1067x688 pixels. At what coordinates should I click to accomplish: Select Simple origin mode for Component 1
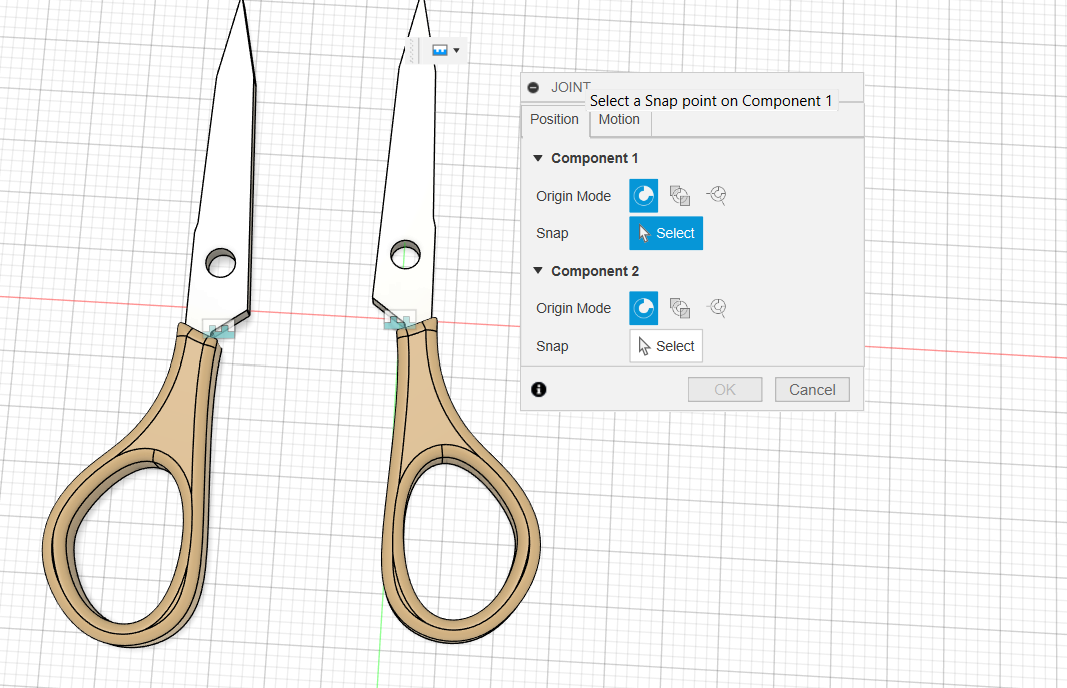[643, 196]
